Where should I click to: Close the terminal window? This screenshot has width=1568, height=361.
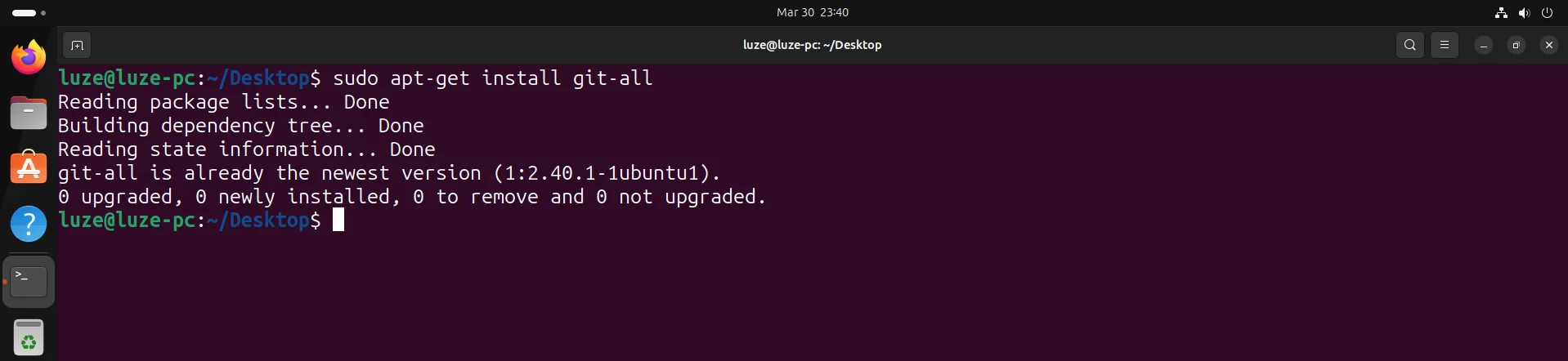click(1548, 46)
